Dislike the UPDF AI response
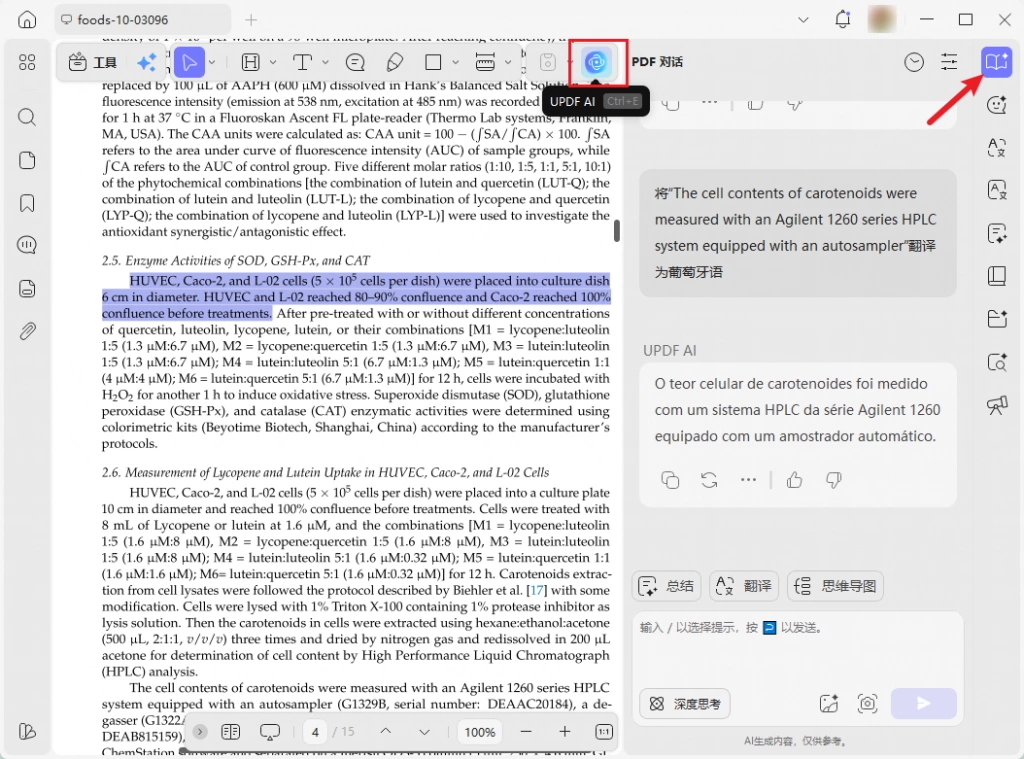This screenshot has width=1024, height=759. (x=833, y=480)
